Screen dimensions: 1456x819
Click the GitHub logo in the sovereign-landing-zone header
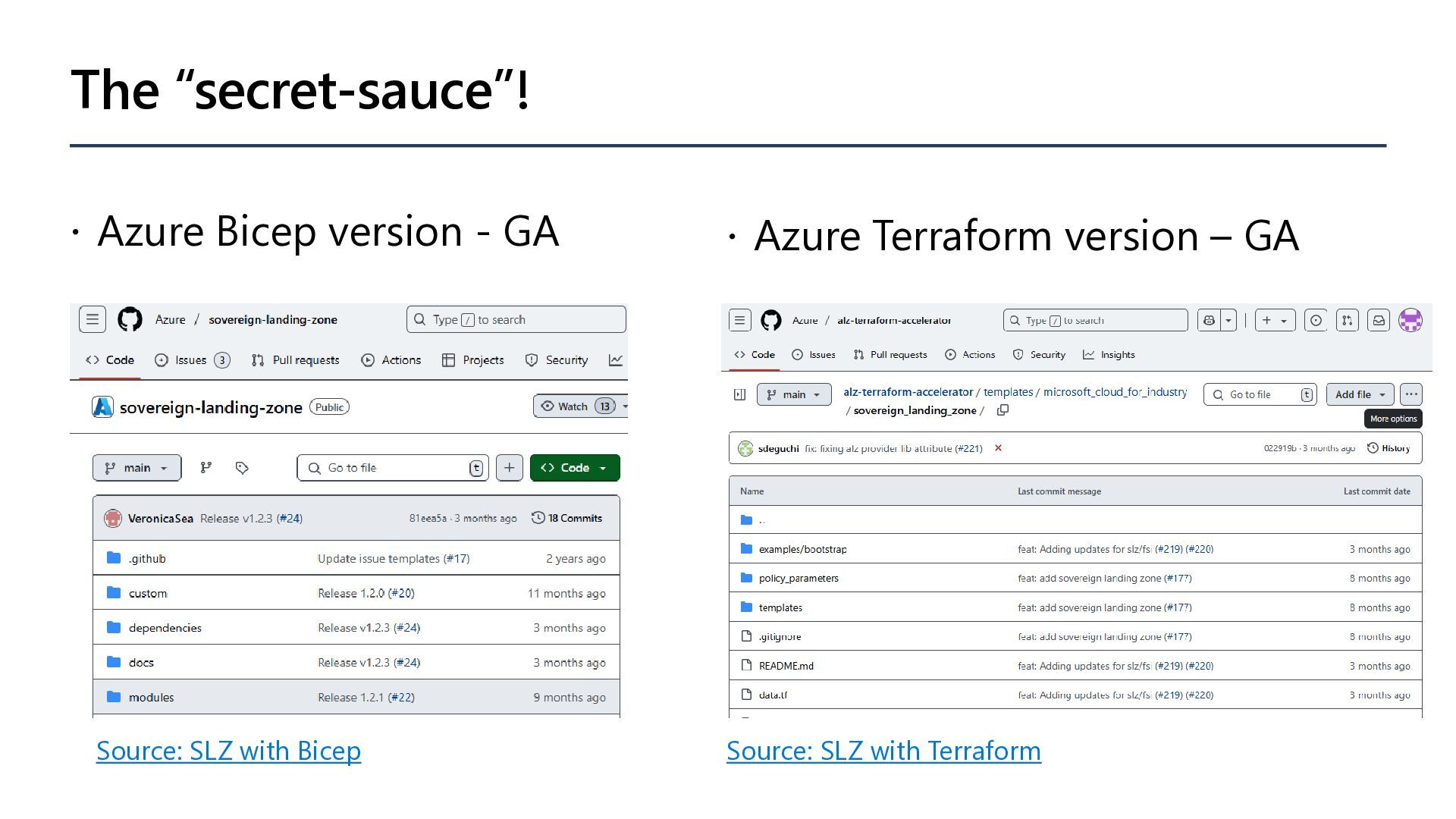tap(130, 319)
